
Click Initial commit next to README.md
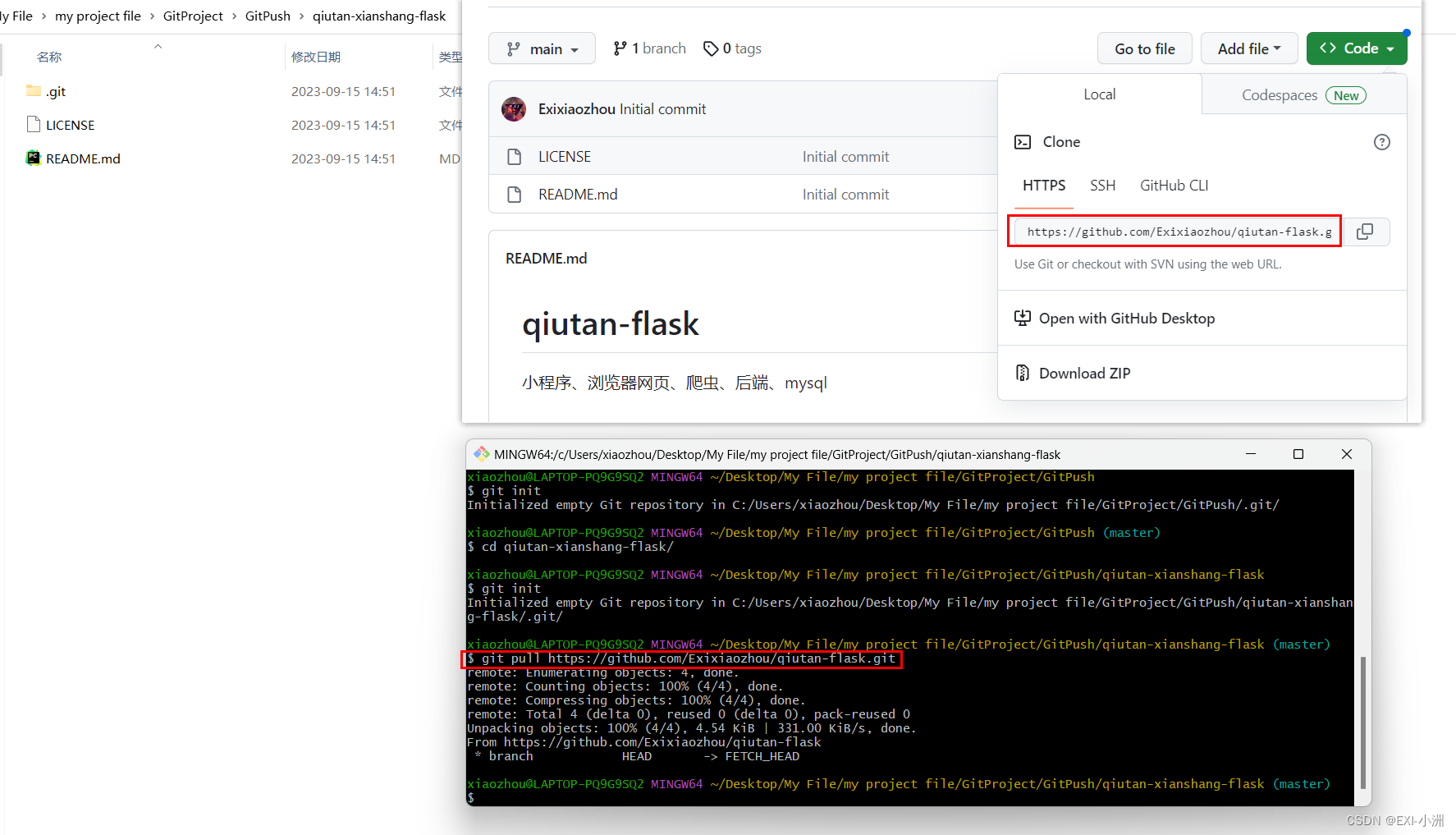pyautogui.click(x=845, y=195)
